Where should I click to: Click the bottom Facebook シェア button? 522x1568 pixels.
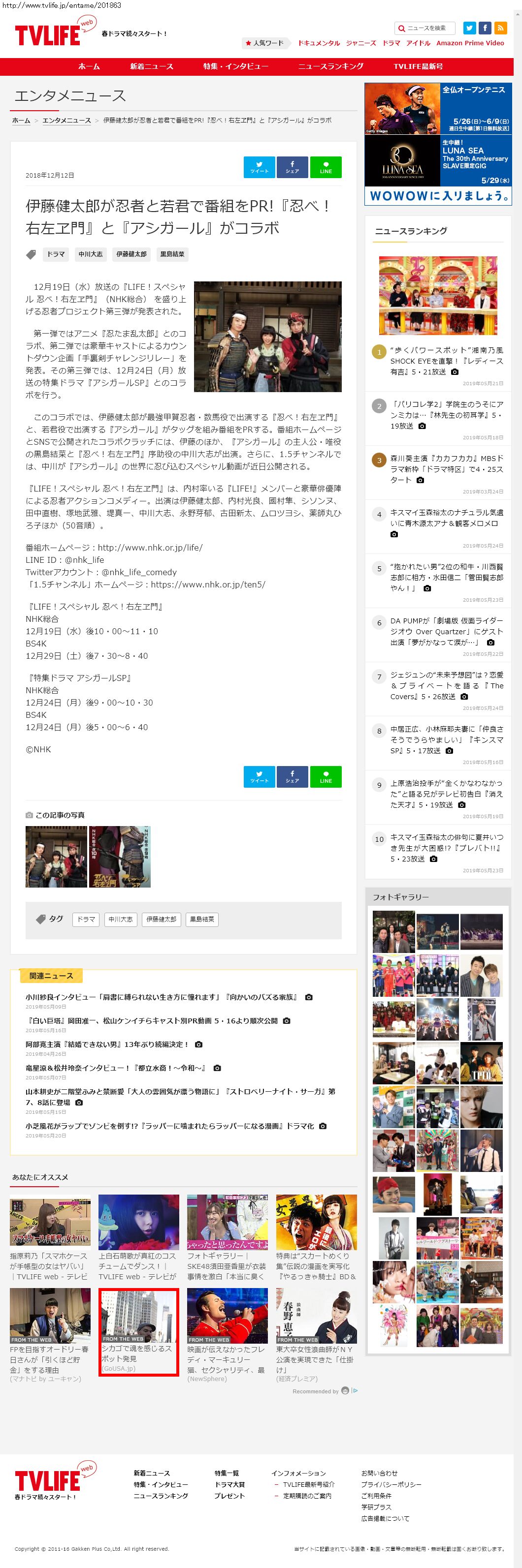point(293,776)
